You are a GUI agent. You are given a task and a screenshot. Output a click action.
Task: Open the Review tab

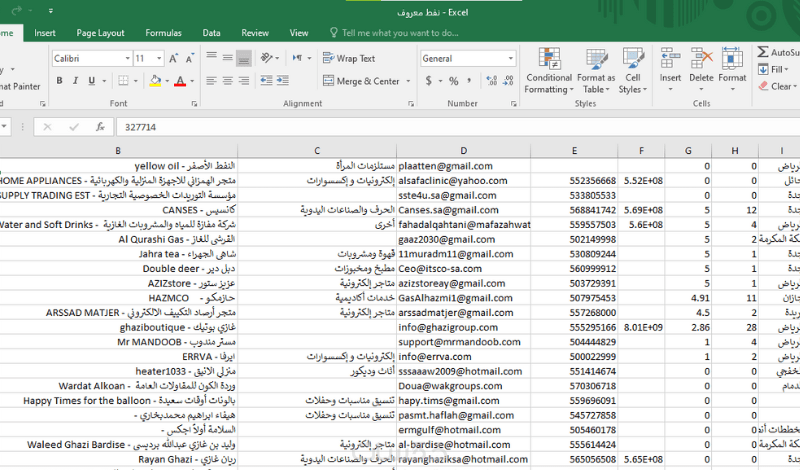[255, 33]
